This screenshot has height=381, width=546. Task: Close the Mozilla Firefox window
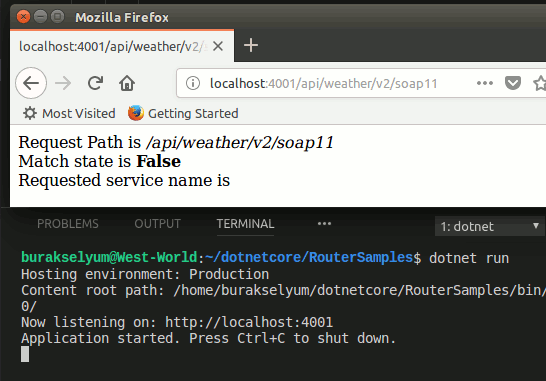pos(23,16)
